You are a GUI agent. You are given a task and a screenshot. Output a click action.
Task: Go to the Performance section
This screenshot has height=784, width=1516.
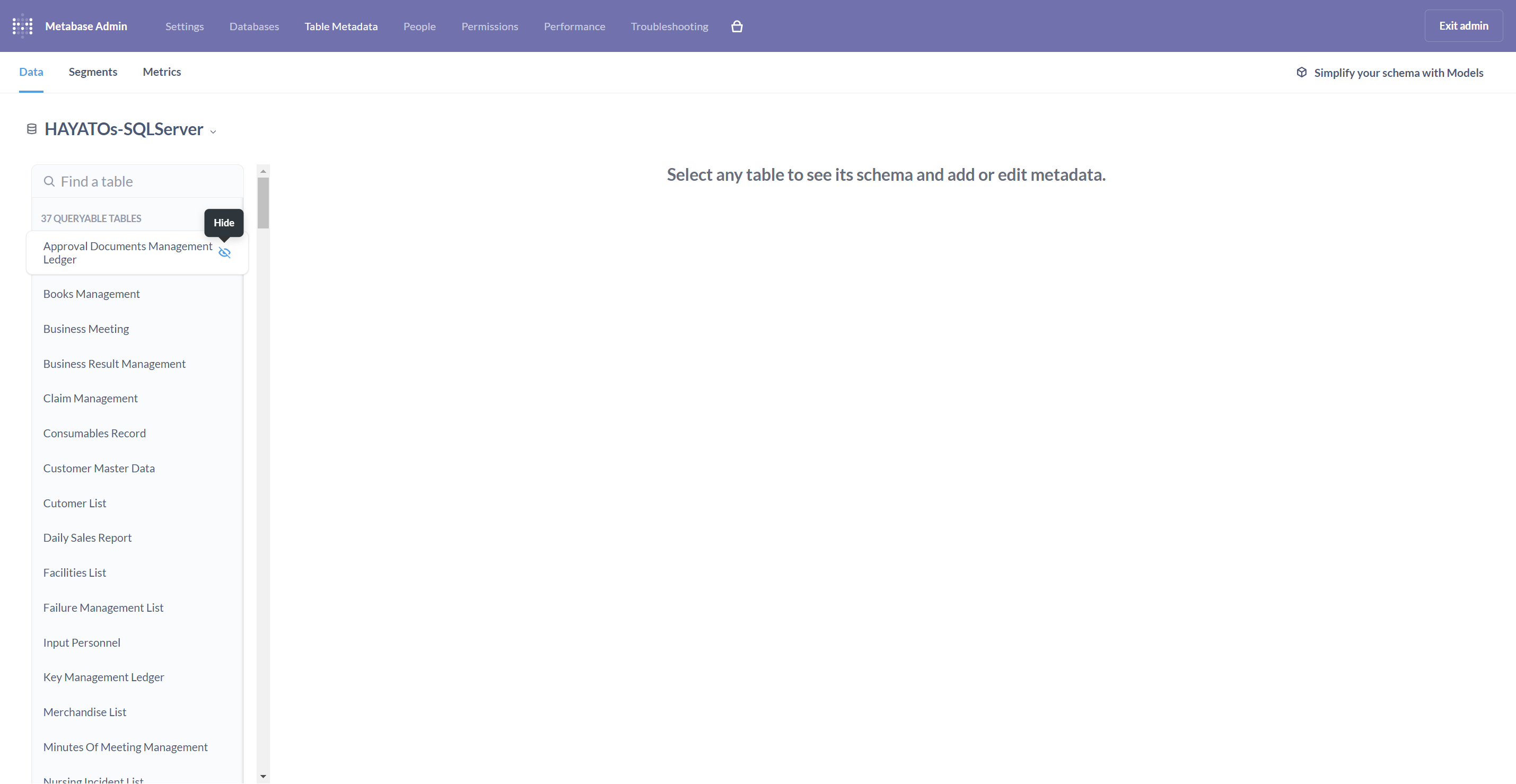574,27
